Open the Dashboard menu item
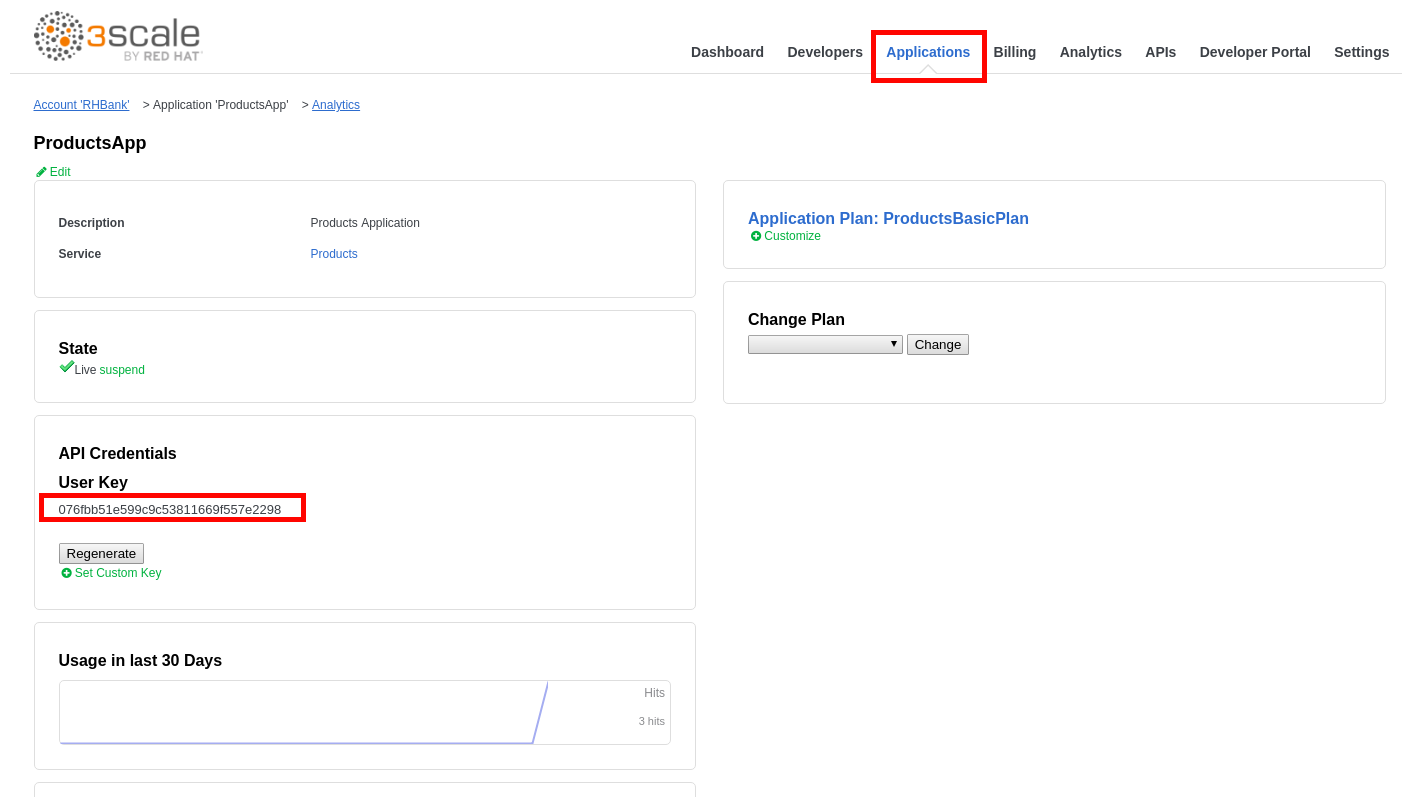The width and height of the screenshot is (1402, 797). (x=727, y=52)
